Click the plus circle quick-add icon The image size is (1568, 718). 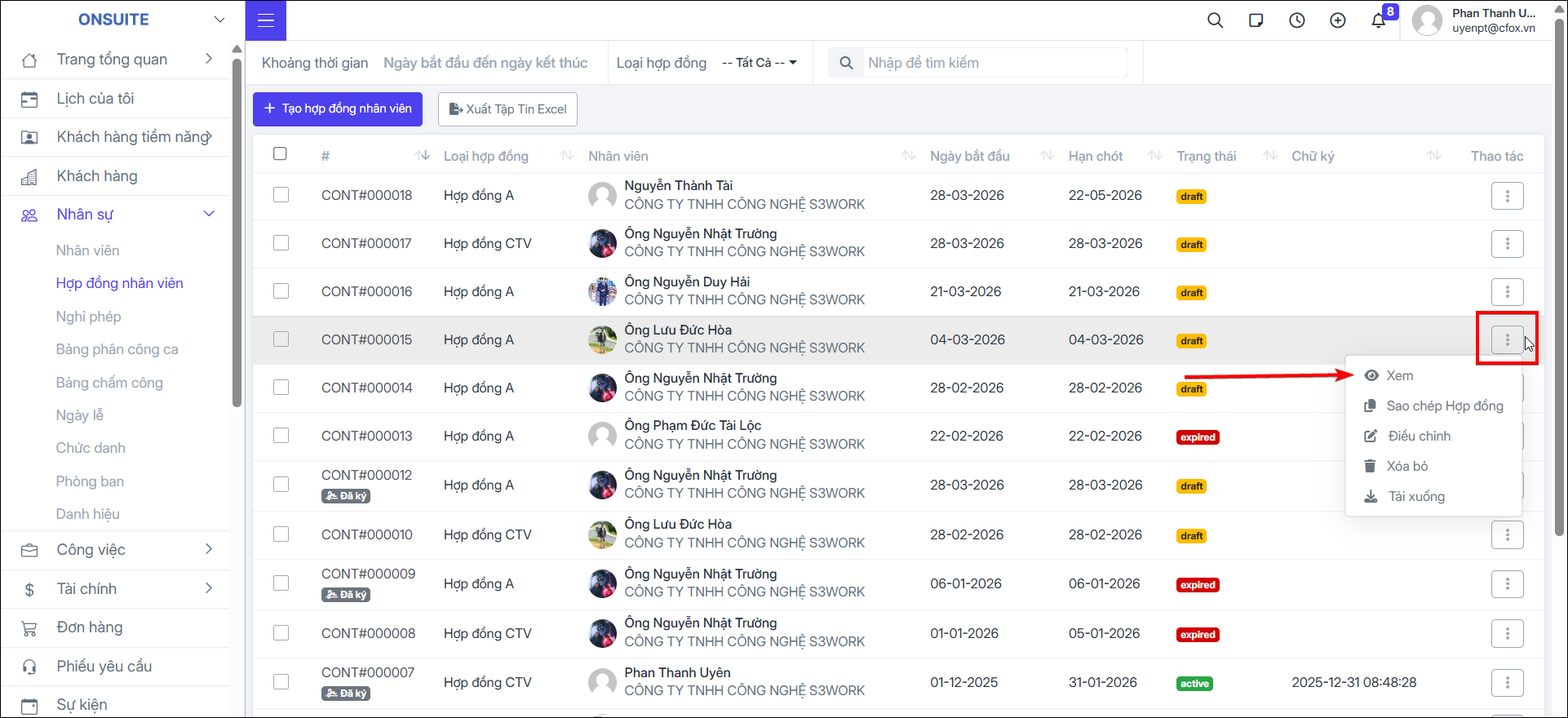(1338, 20)
